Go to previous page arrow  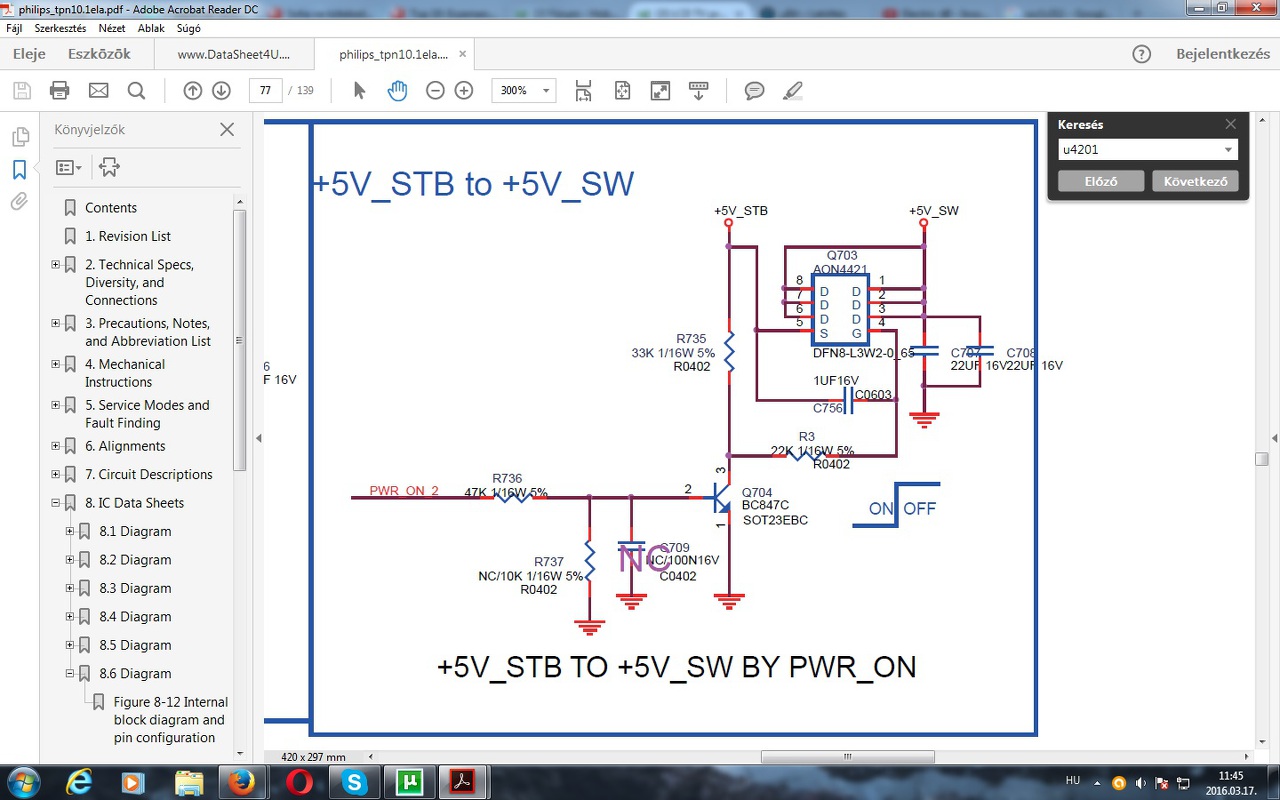point(193,91)
